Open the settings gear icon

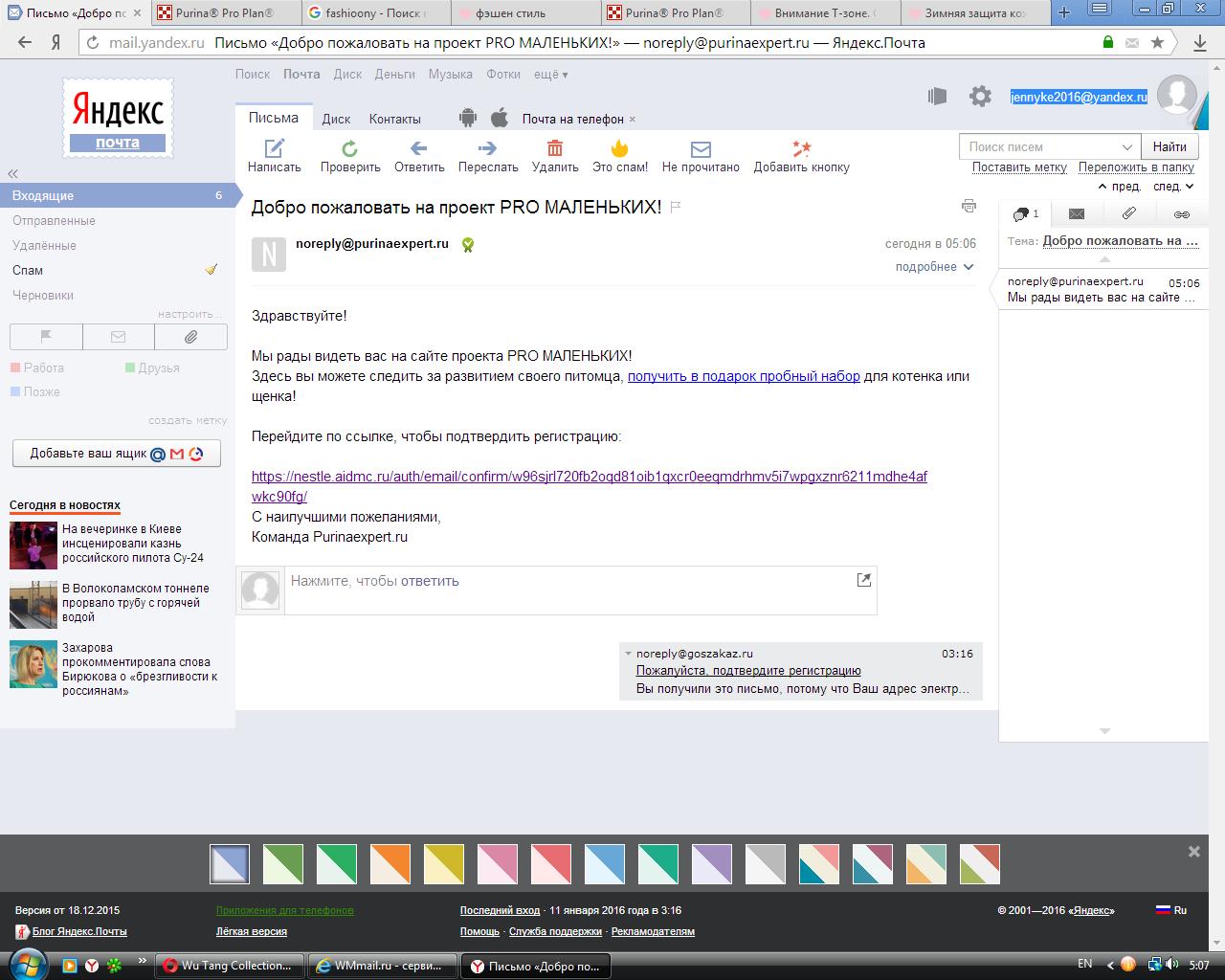point(980,96)
